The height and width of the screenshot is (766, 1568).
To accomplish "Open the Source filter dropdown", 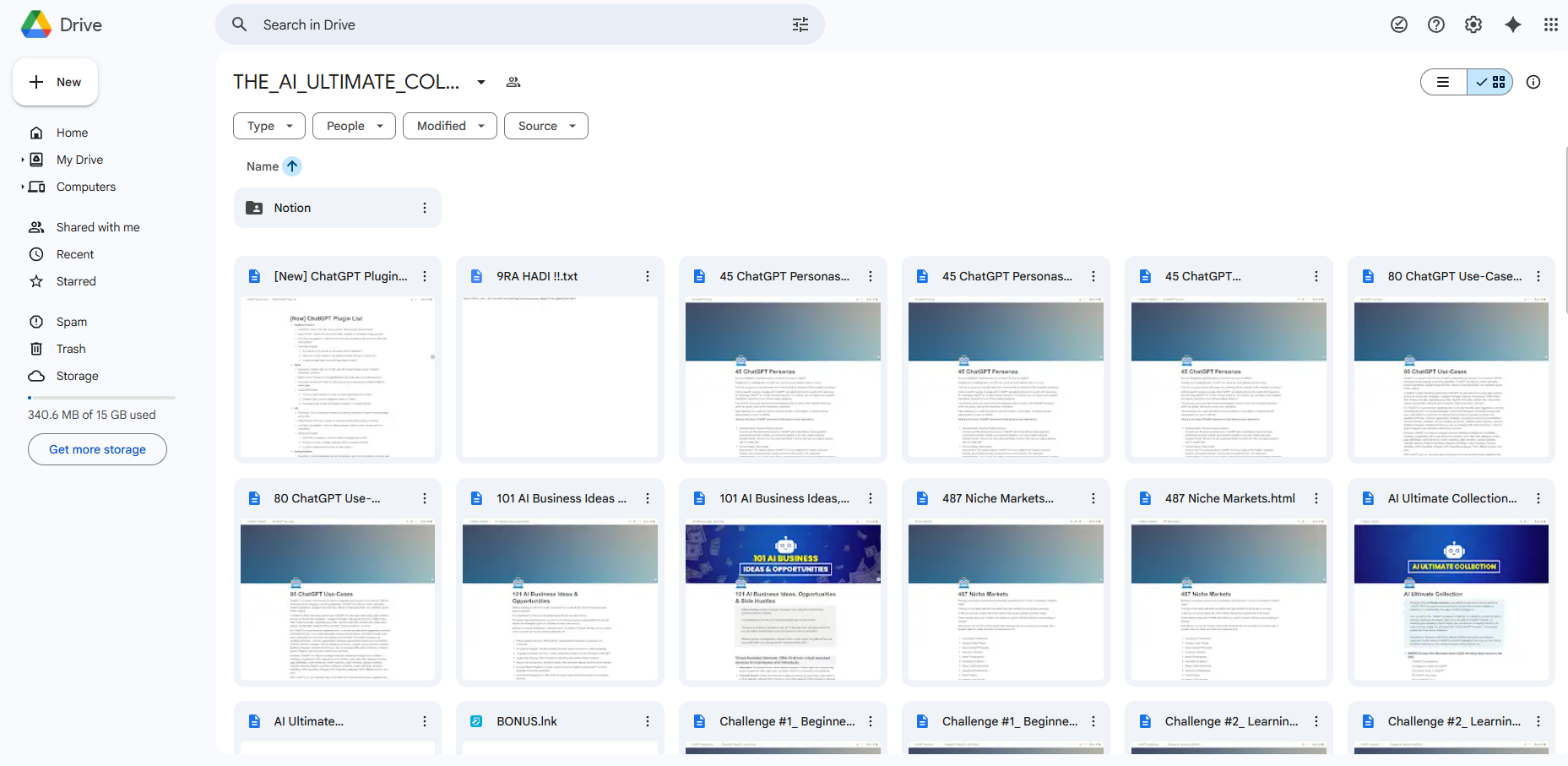I will [546, 126].
